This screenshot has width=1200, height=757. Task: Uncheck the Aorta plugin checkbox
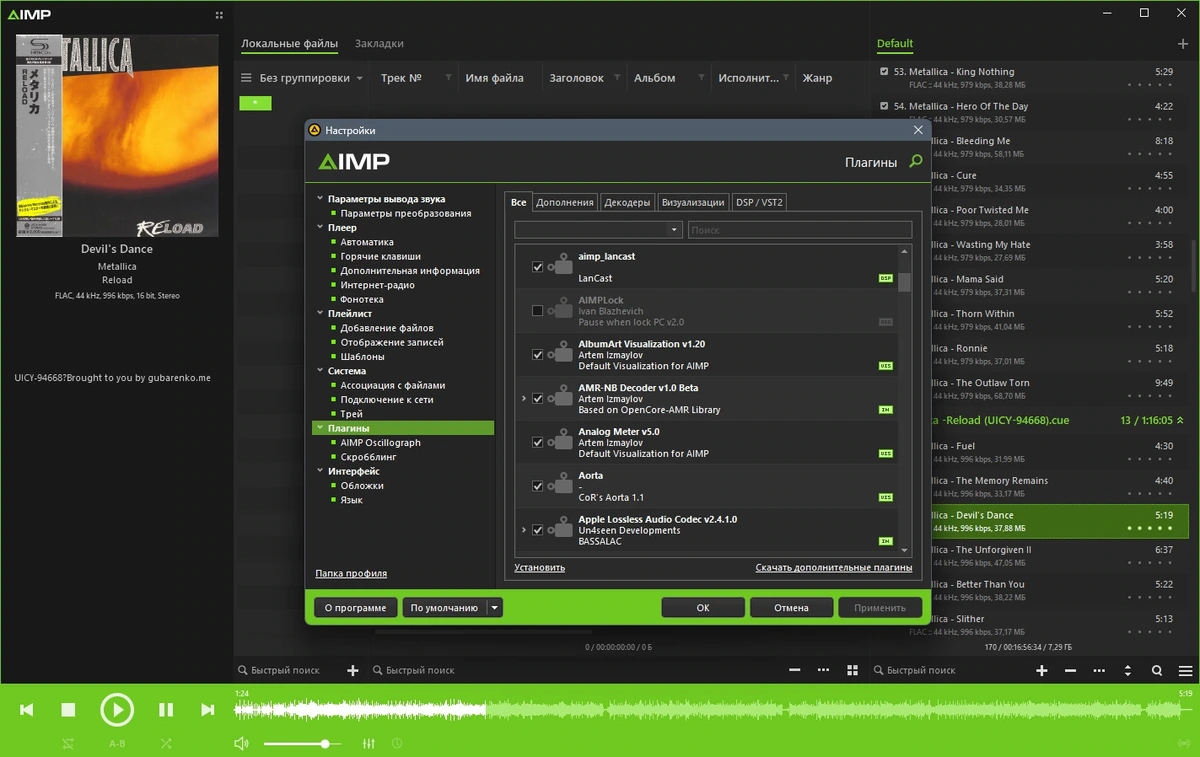coord(538,486)
